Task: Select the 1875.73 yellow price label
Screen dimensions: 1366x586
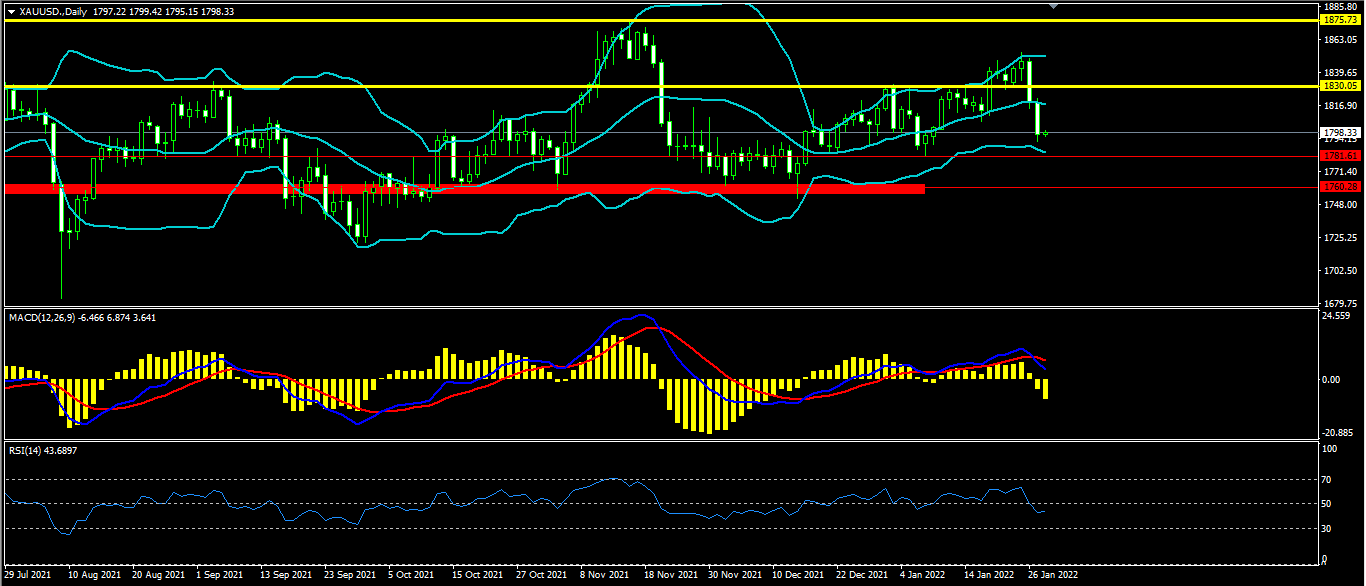Action: pos(1339,20)
